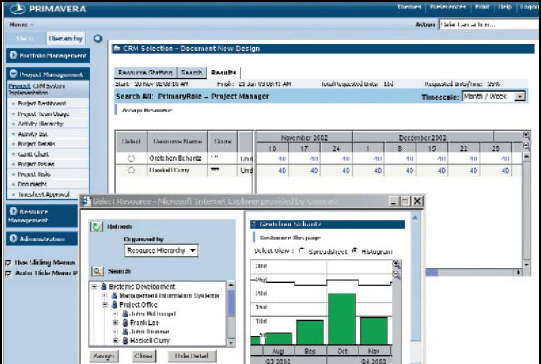Expand Resource Management section arrow icon
Image resolution: width=541 pixels, height=364 pixels.
tap(13, 211)
